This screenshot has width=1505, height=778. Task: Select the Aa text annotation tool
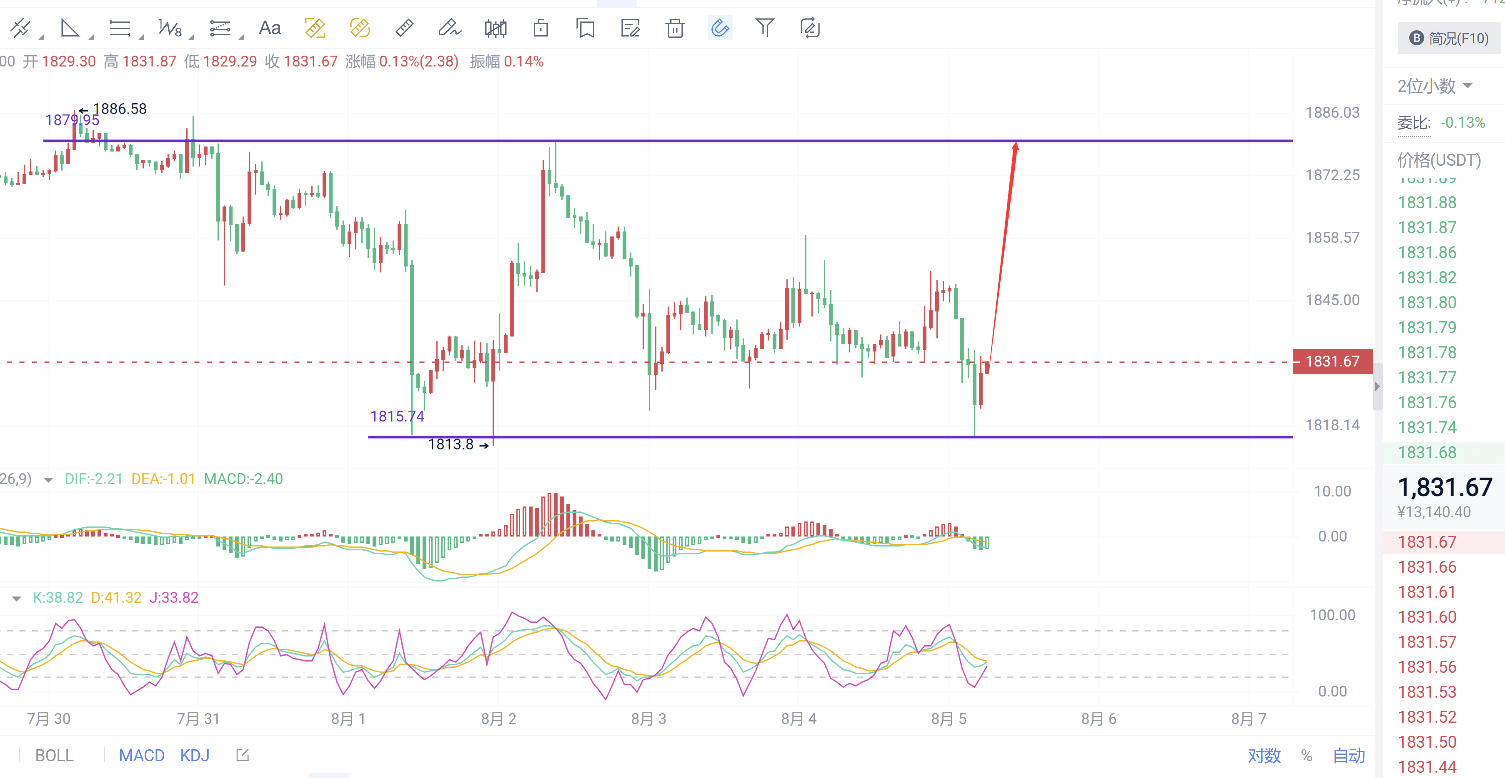click(269, 28)
